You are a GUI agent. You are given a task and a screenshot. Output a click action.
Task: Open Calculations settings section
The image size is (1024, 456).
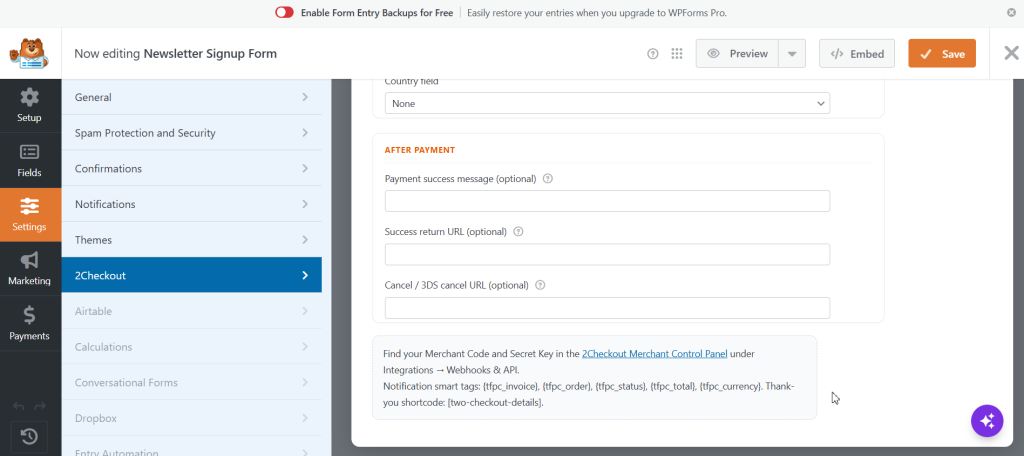[191, 347]
